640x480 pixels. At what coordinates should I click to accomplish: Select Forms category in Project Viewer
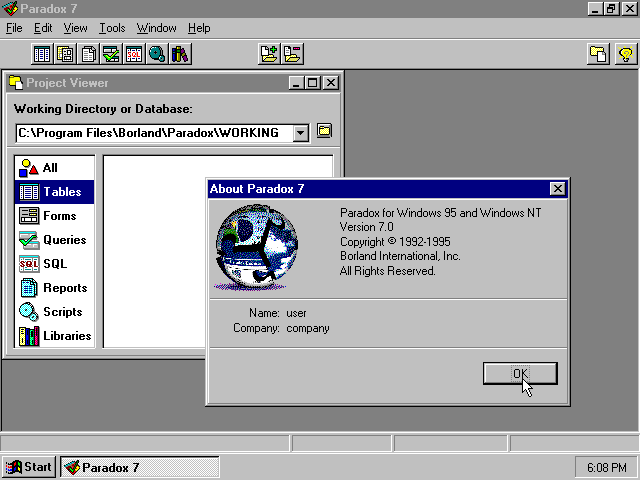tap(54, 216)
